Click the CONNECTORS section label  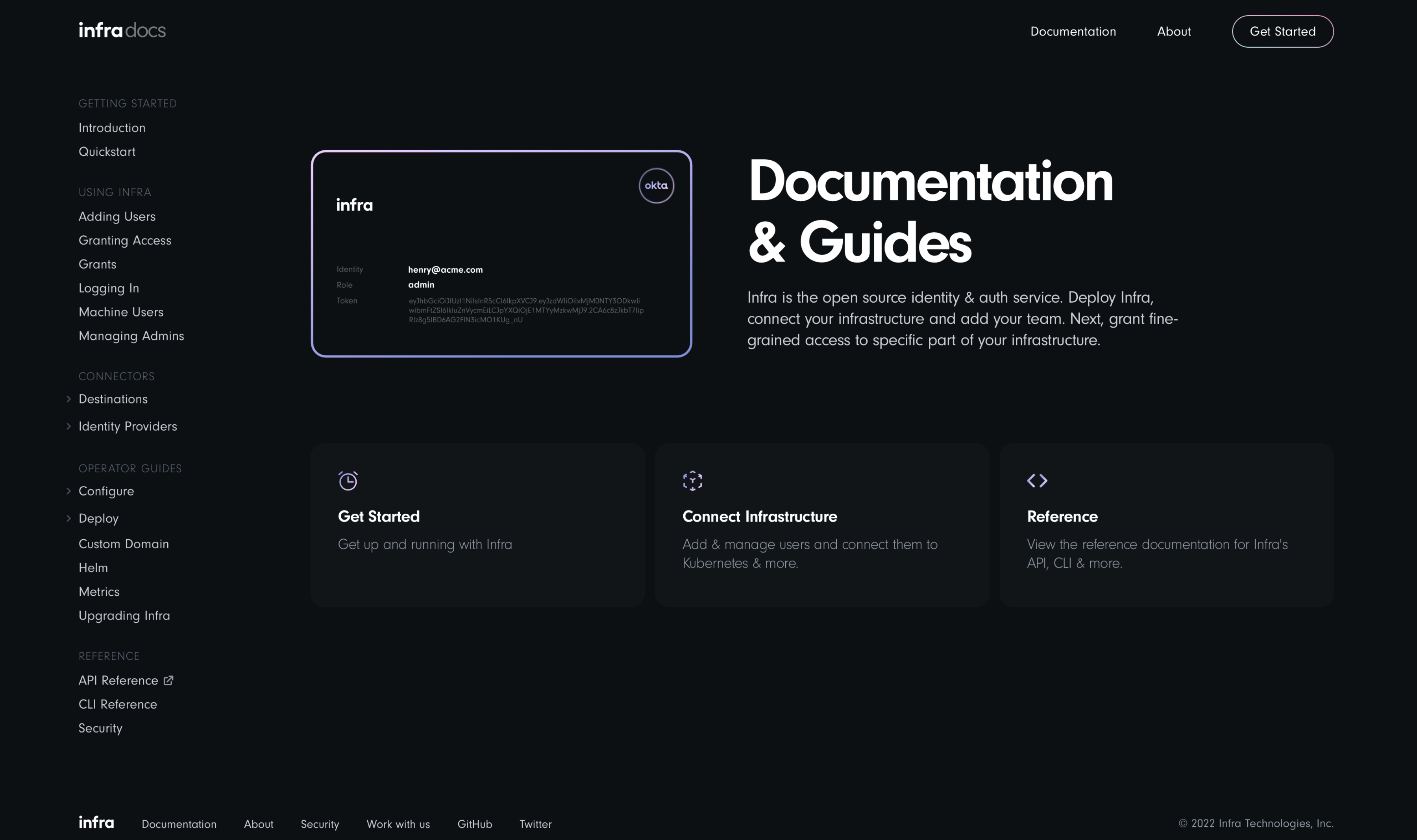(x=117, y=376)
